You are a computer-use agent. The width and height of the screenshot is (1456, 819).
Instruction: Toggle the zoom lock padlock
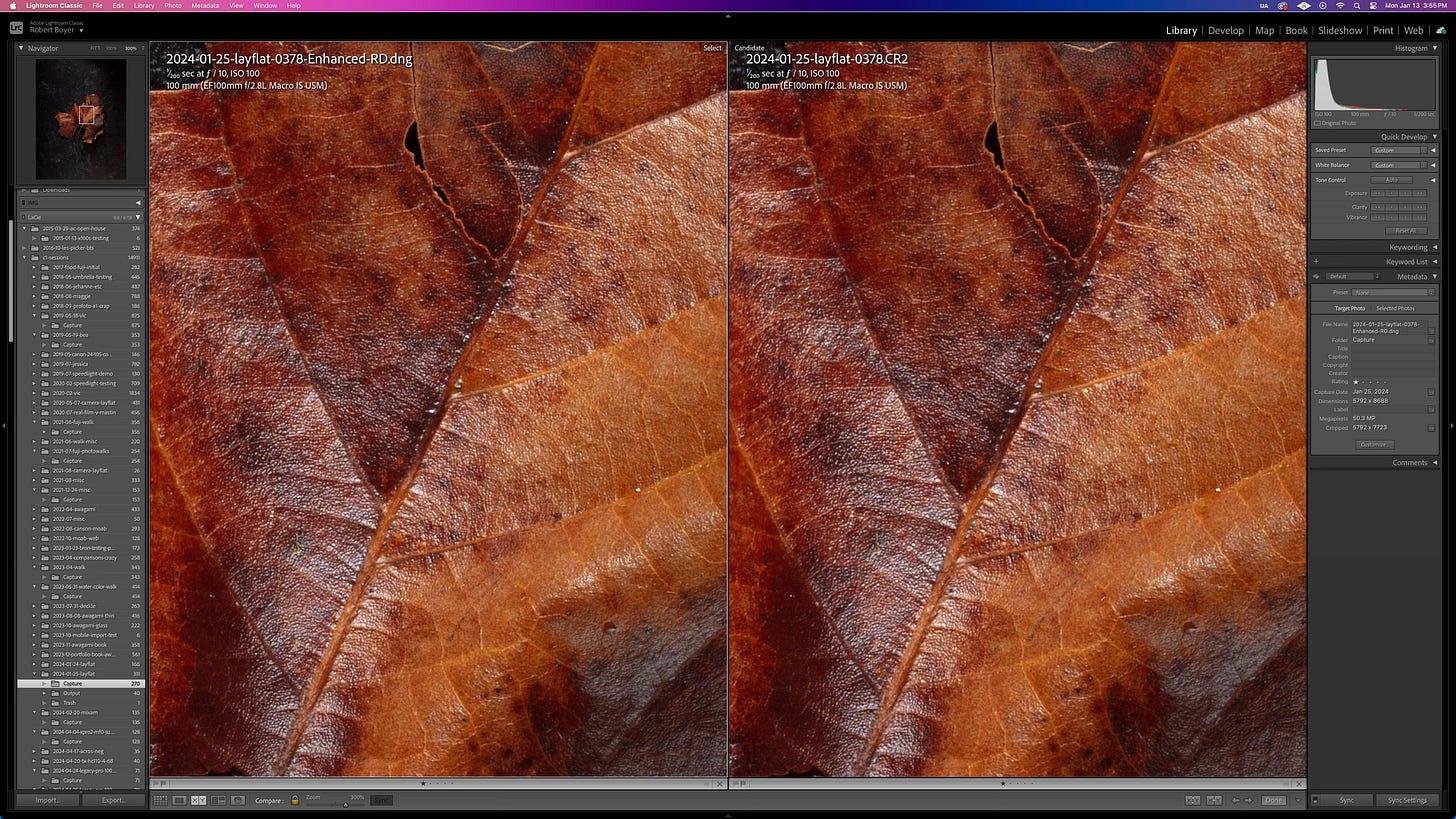point(295,800)
